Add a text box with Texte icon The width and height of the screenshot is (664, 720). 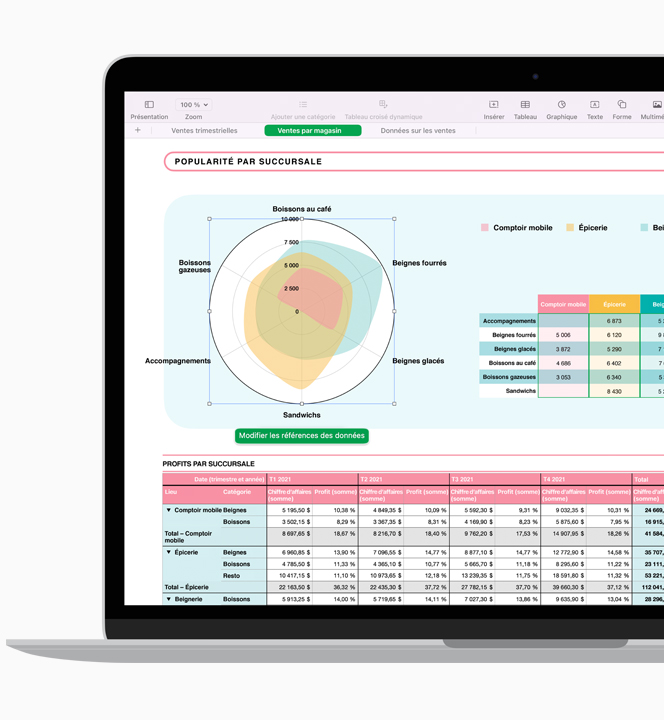point(594,105)
